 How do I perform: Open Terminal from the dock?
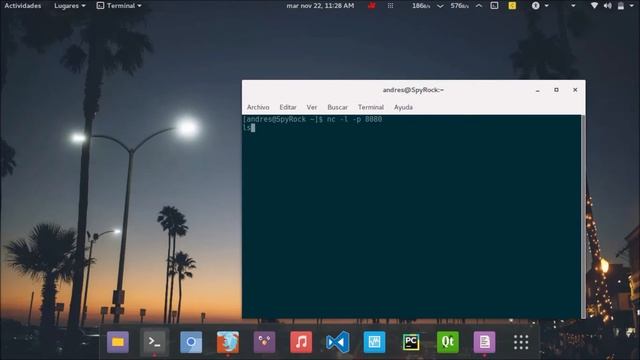pos(154,342)
